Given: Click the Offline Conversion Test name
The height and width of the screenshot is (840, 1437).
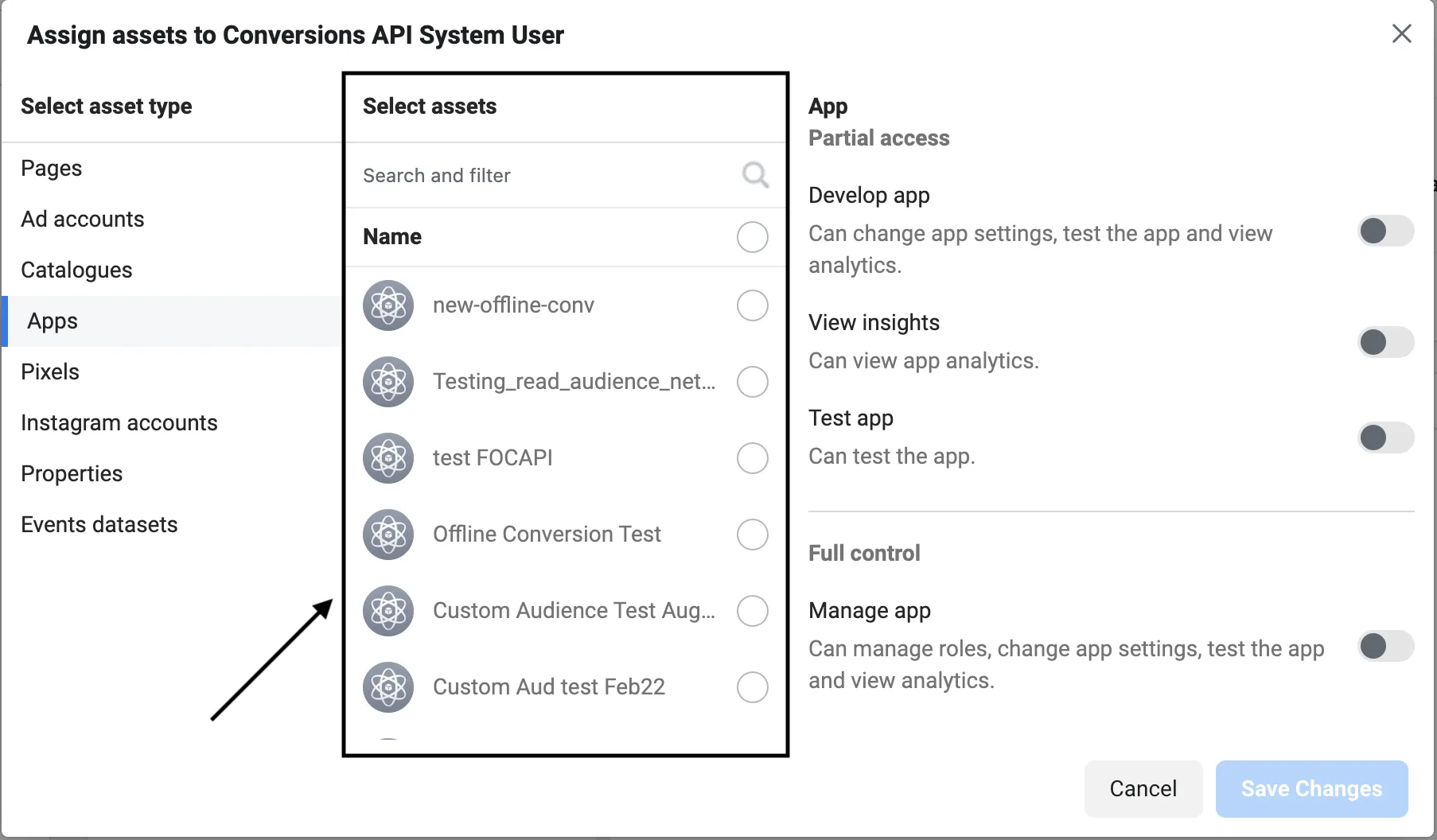Looking at the screenshot, I should tap(547, 535).
